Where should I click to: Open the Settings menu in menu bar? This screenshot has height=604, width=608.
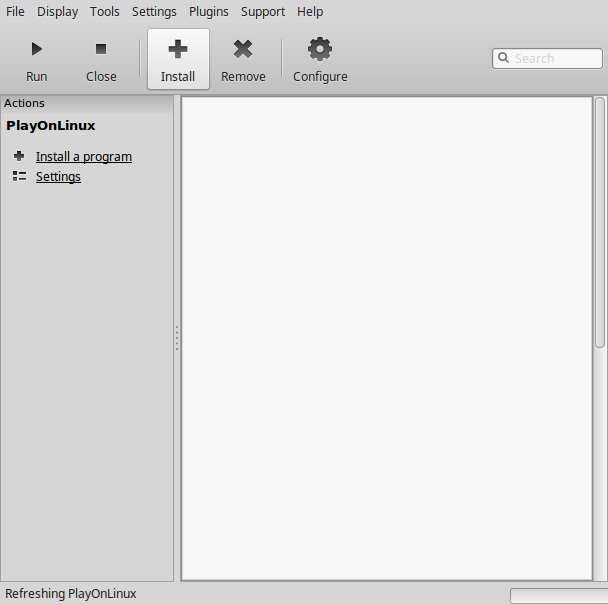tap(154, 12)
